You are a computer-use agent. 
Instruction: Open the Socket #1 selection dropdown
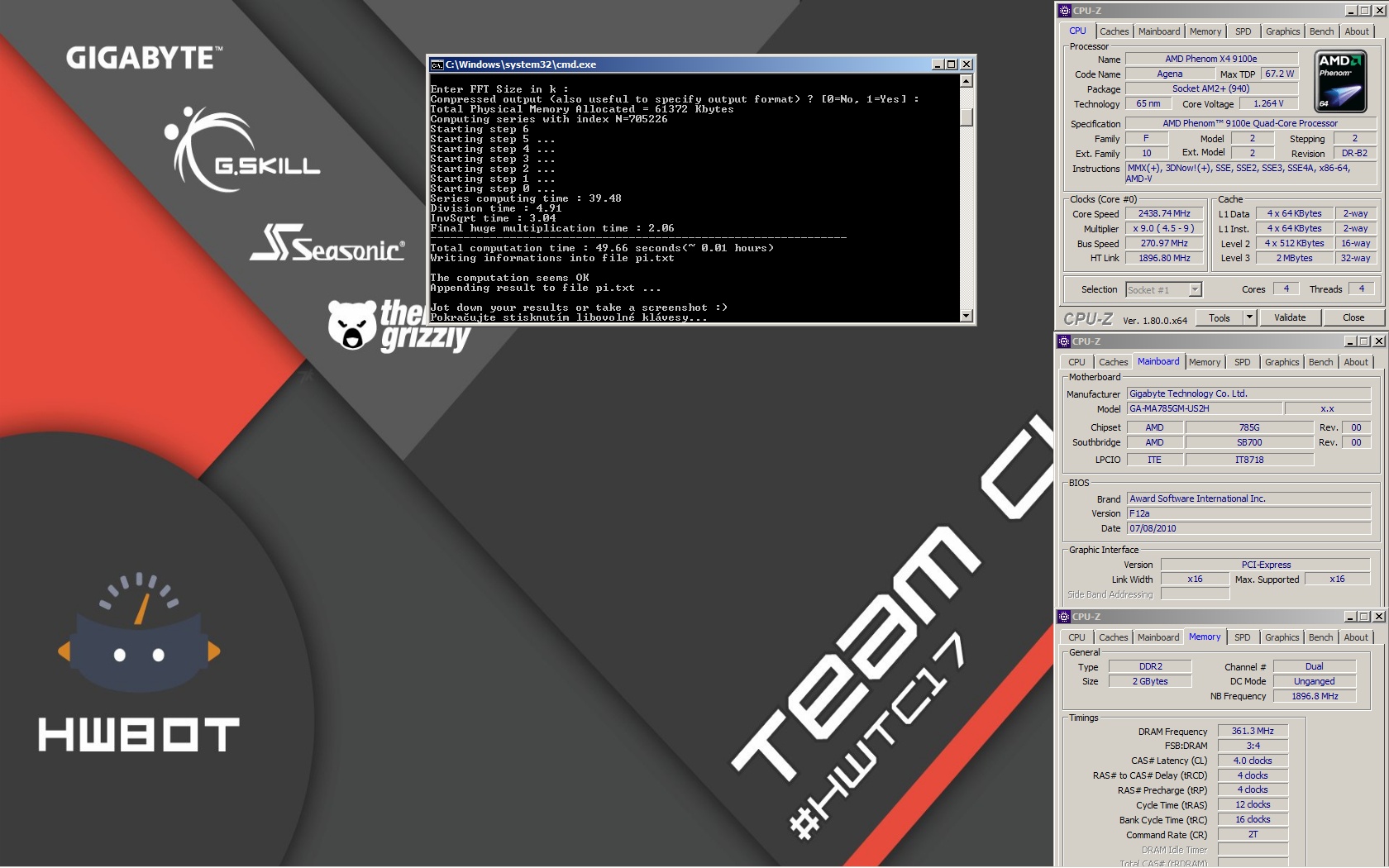tap(1195, 289)
